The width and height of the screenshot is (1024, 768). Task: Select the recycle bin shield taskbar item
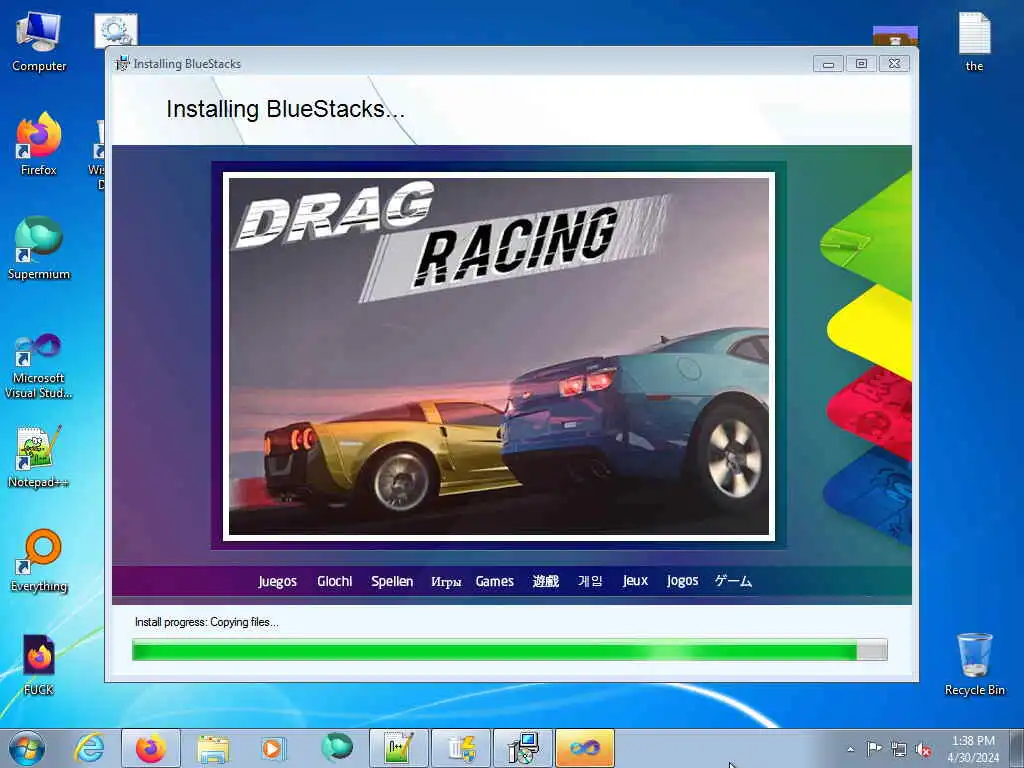[460, 748]
